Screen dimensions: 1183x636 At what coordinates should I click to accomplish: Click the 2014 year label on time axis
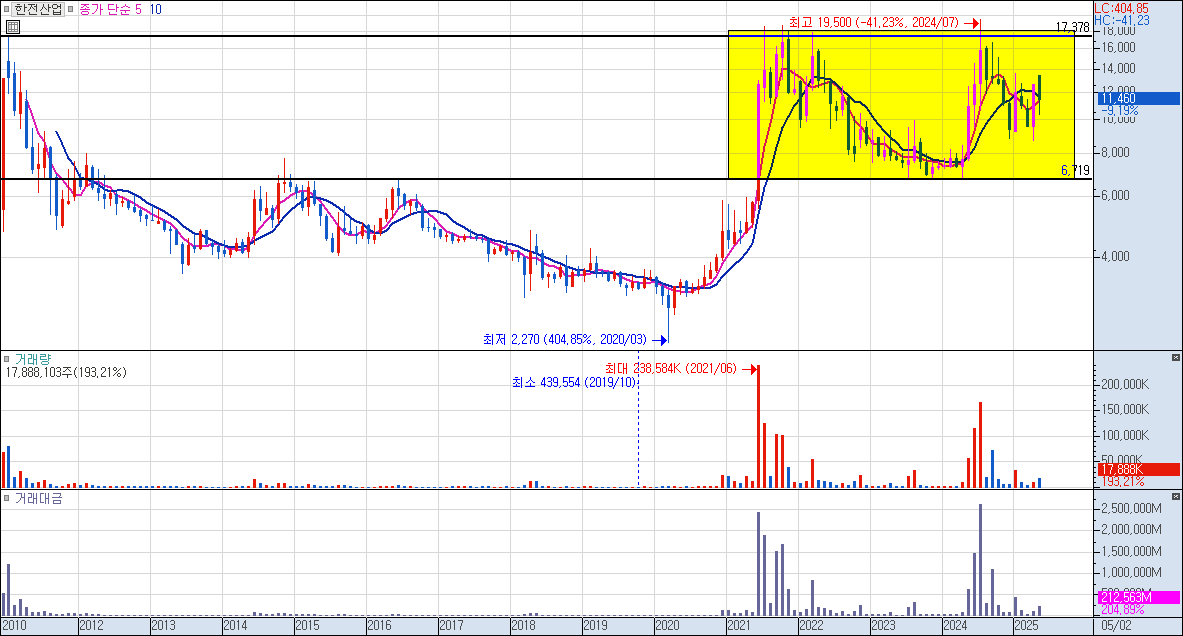235,625
